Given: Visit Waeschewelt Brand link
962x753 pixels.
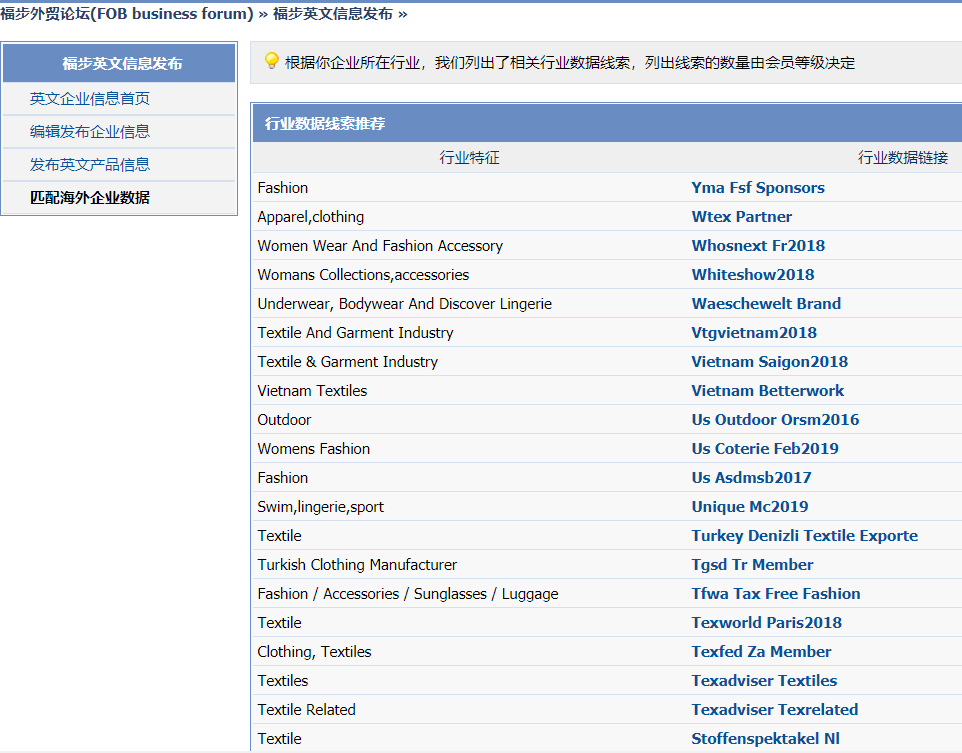Looking at the screenshot, I should pos(766,304).
